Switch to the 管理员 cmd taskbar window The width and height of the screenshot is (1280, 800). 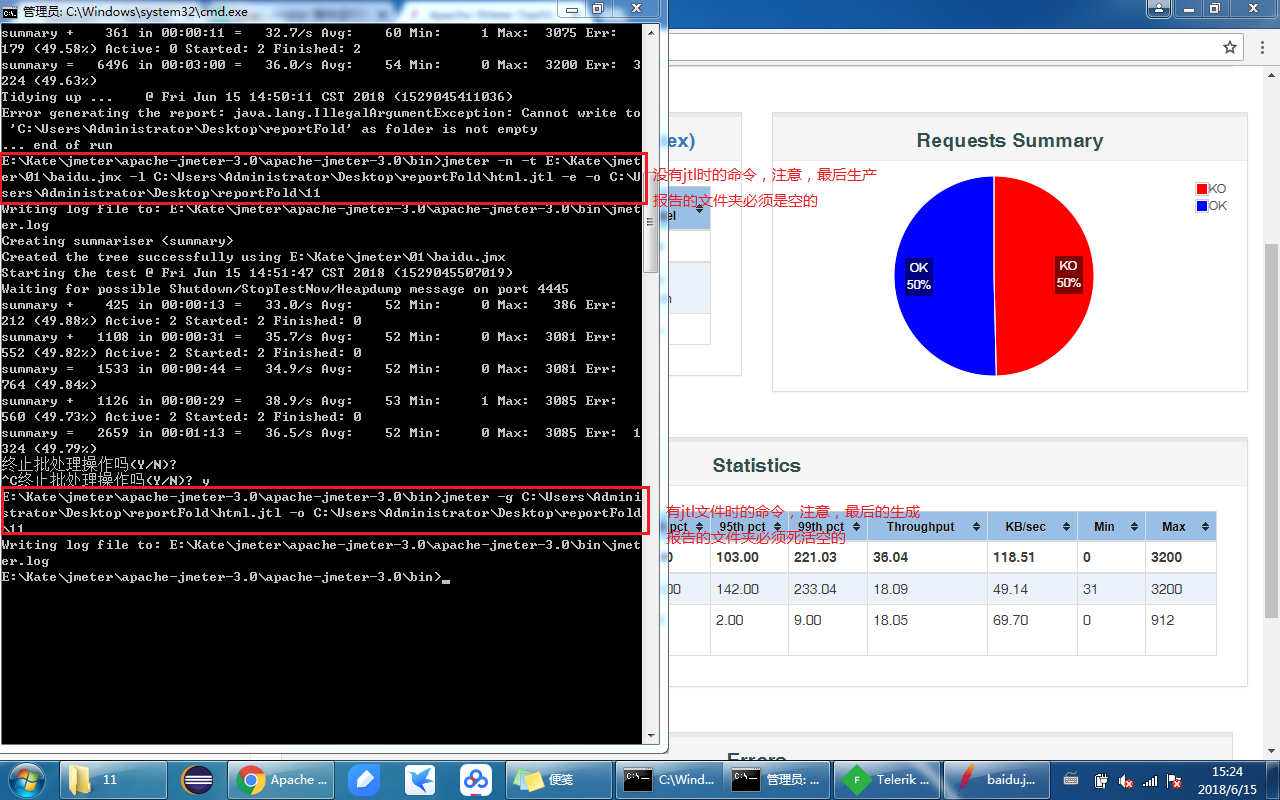(777, 779)
